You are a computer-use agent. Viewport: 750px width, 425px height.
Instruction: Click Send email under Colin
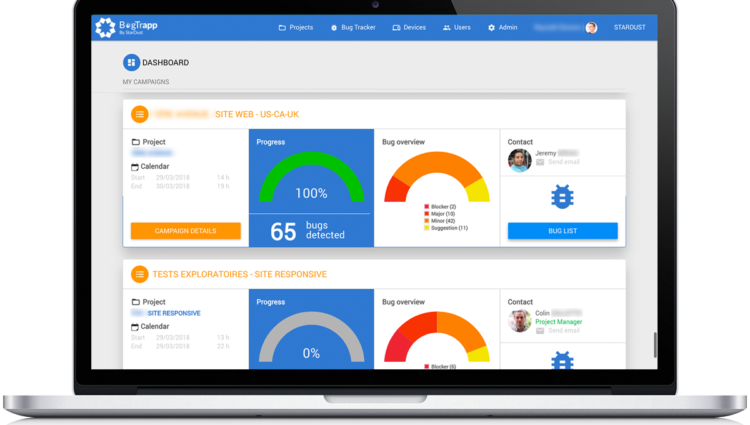(564, 330)
